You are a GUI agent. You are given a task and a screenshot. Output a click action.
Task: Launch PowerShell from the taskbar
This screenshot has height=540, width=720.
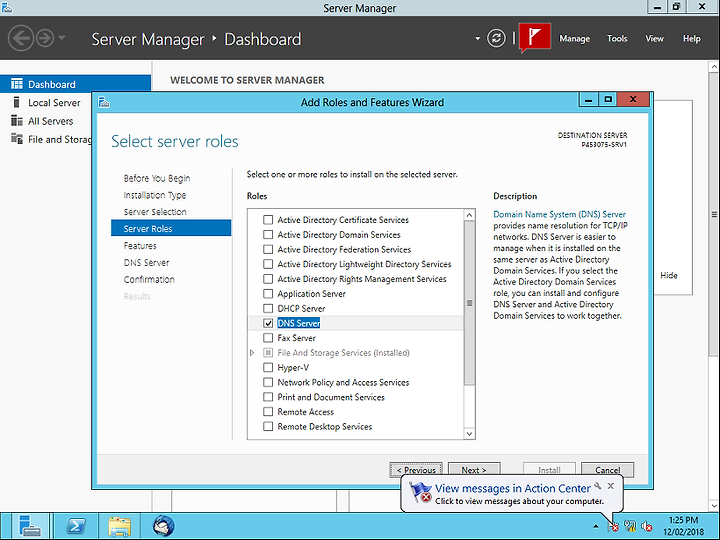coord(76,526)
